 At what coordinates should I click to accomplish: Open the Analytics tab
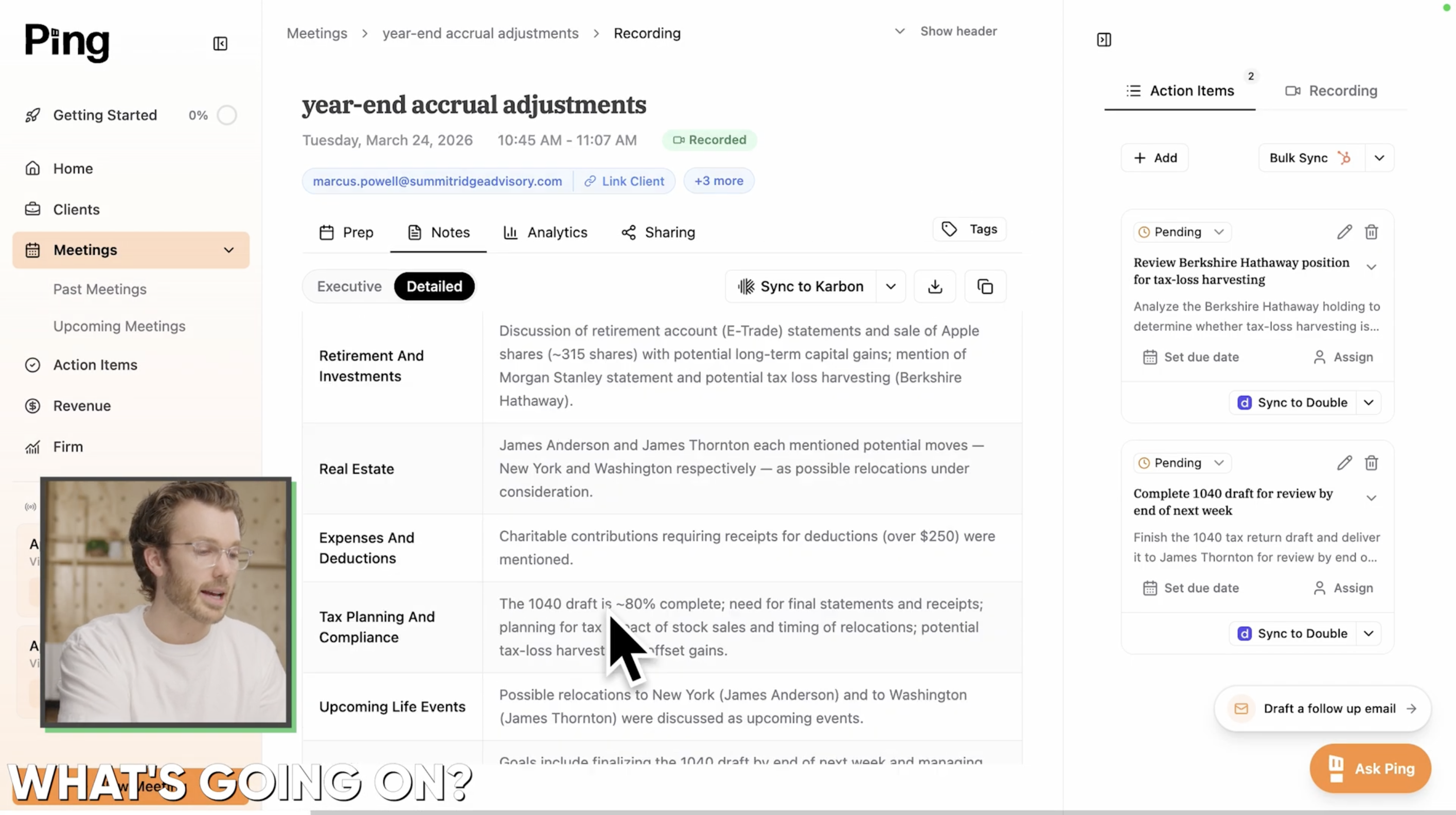545,232
